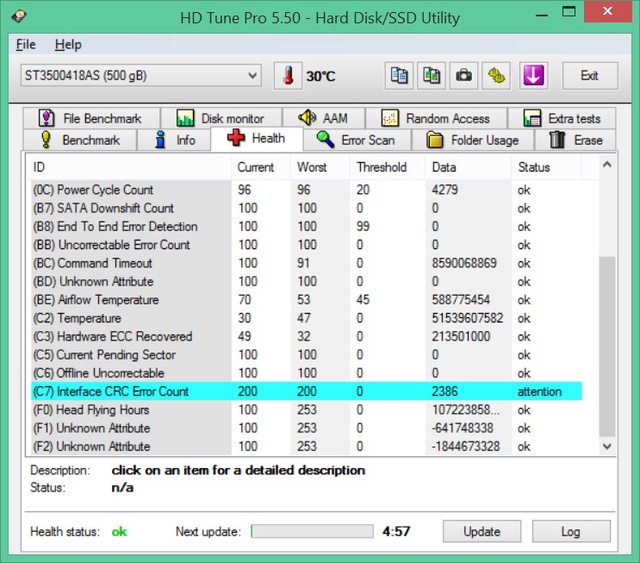The image size is (640, 563).
Task: Open the options gears icon
Action: pyautogui.click(x=496, y=76)
